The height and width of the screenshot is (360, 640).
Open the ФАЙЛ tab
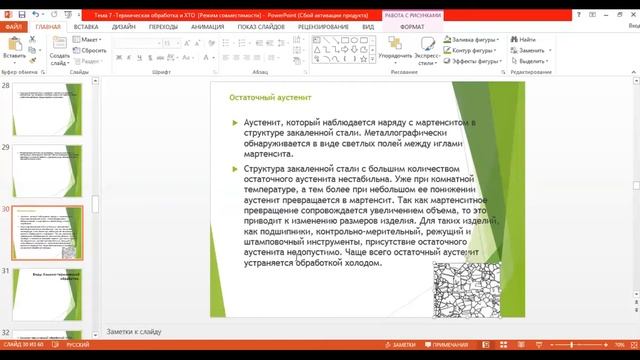click(14, 27)
